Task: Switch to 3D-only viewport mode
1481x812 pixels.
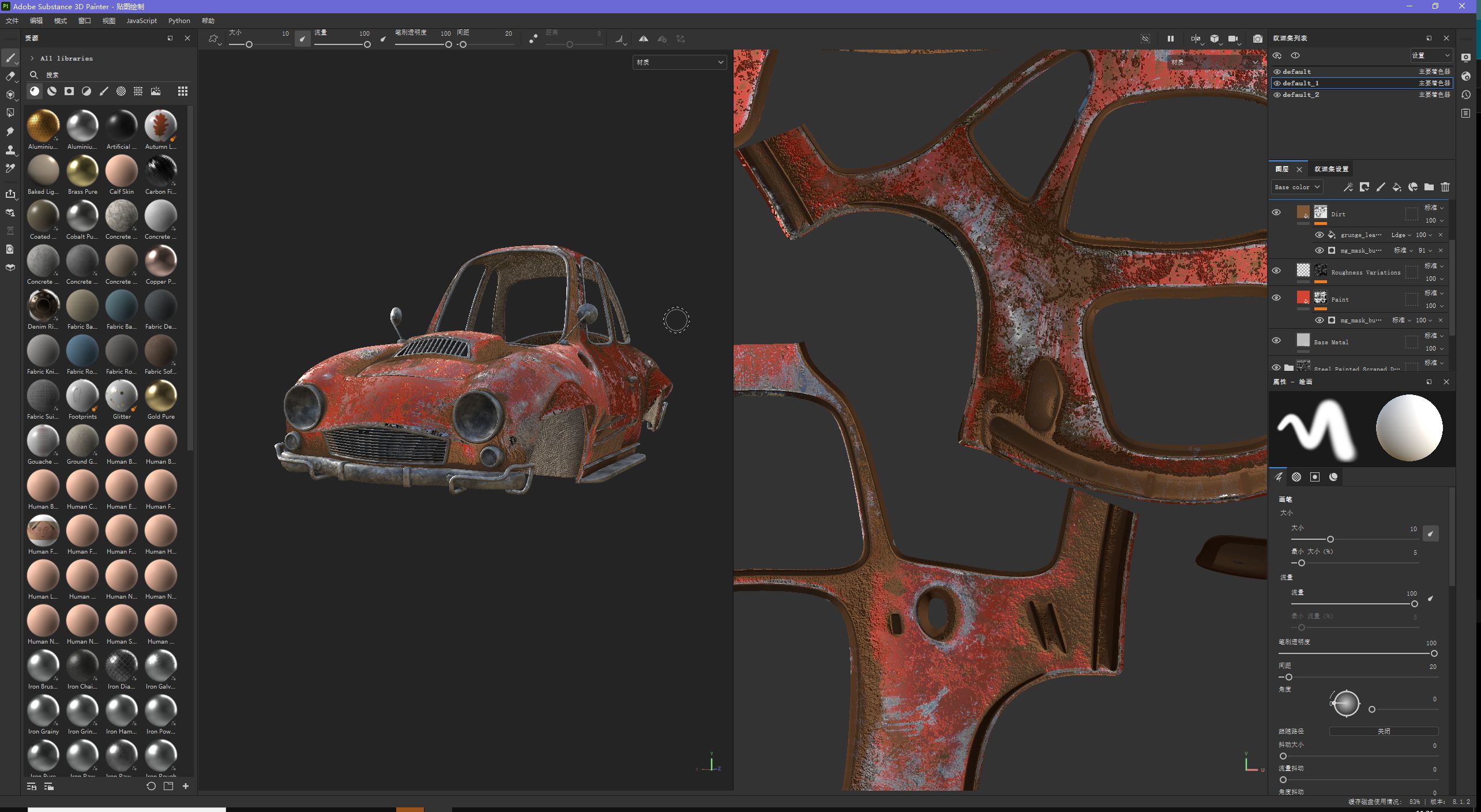Action: point(1215,39)
